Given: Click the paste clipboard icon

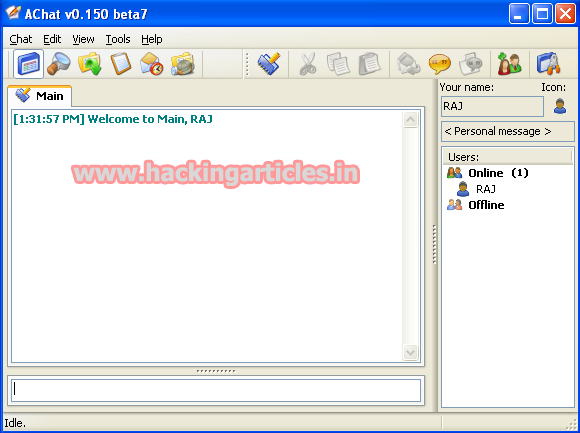Looking at the screenshot, I should click(x=370, y=64).
